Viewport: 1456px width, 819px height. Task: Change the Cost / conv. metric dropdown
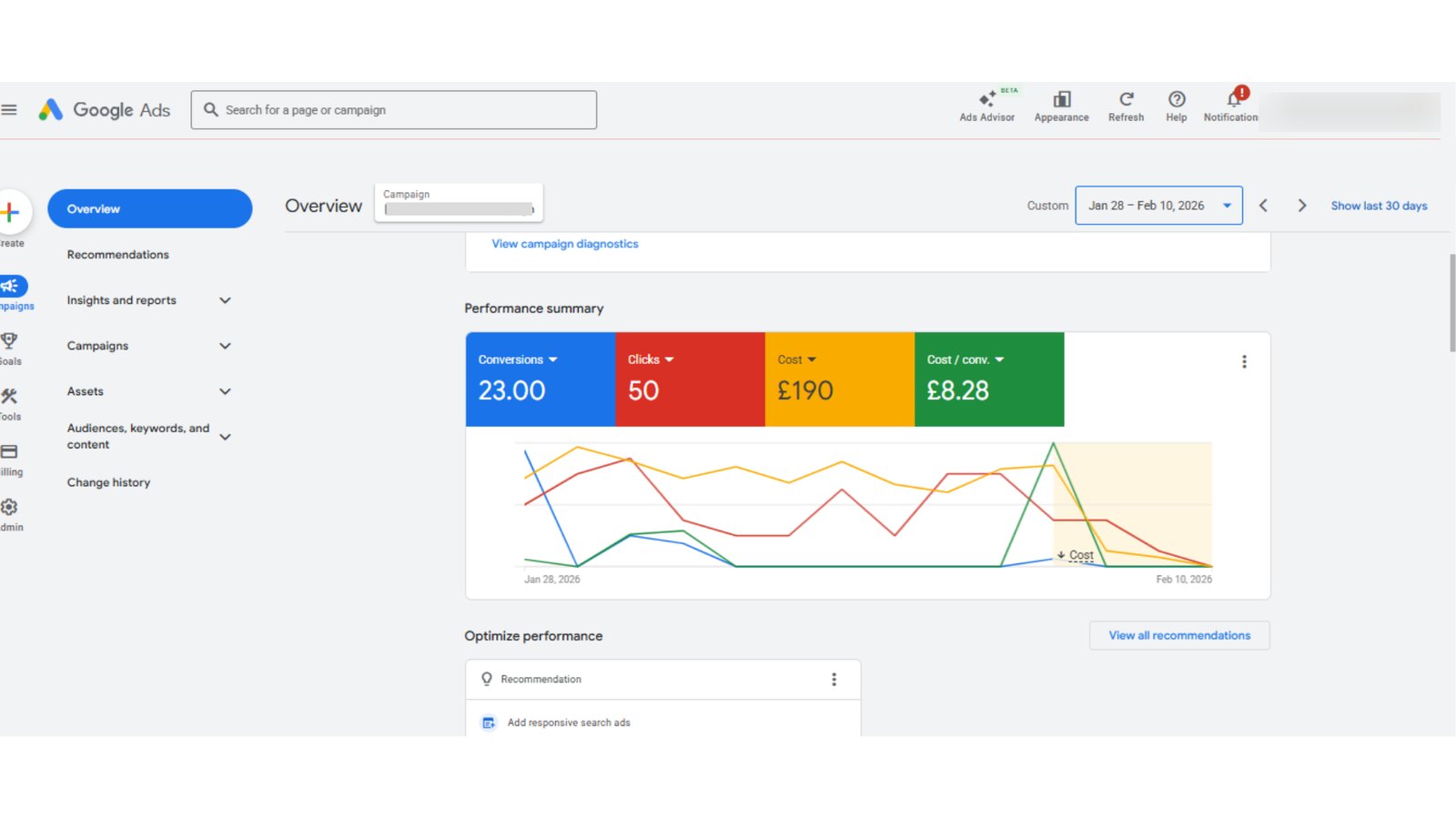(x=966, y=359)
